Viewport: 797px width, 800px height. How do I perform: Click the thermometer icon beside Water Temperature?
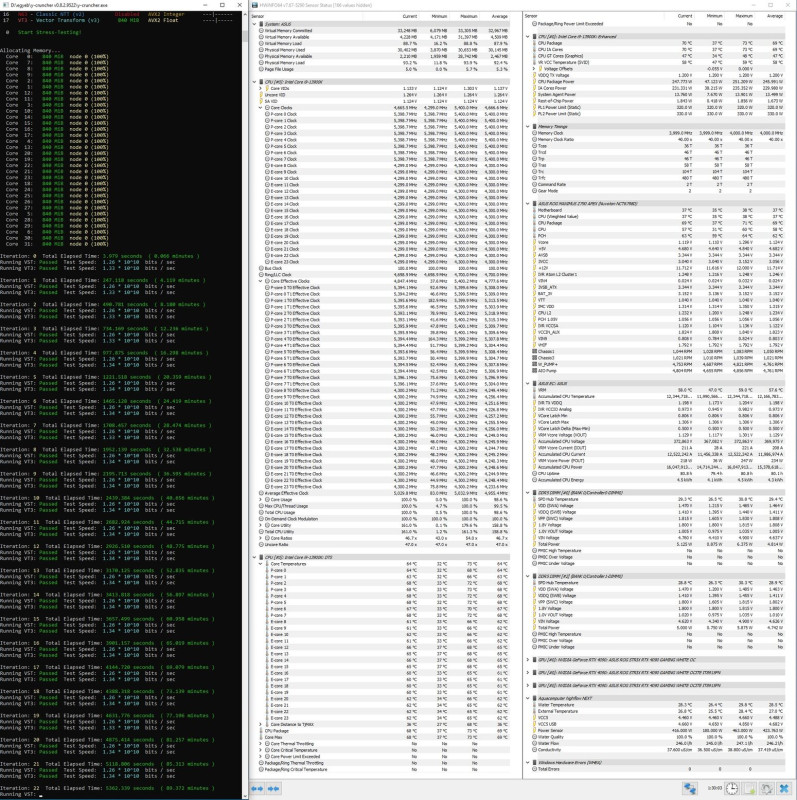click(x=535, y=705)
